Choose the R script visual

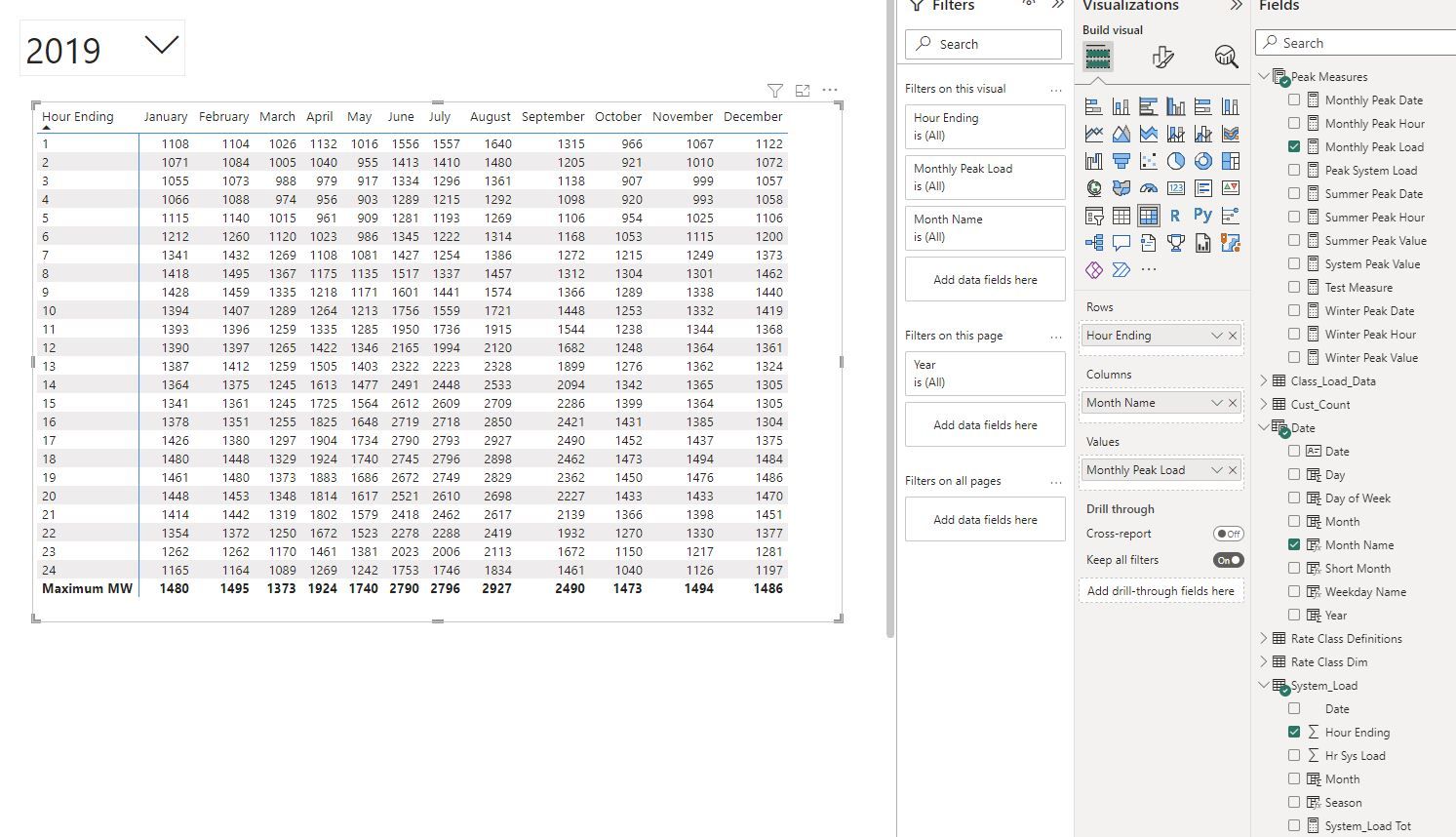coord(1176,216)
